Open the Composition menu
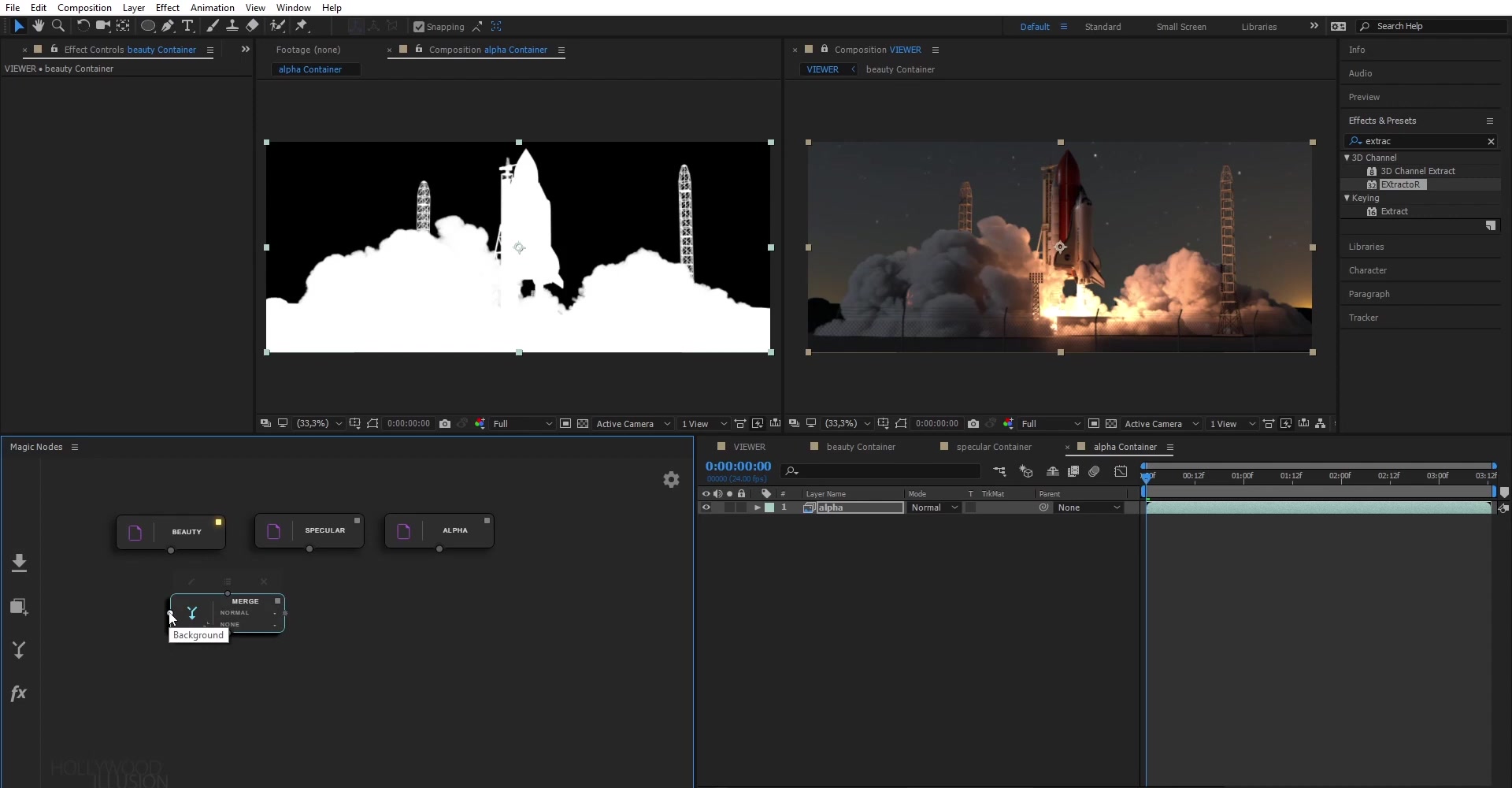Screen dimensions: 1512x788 tap(84, 8)
